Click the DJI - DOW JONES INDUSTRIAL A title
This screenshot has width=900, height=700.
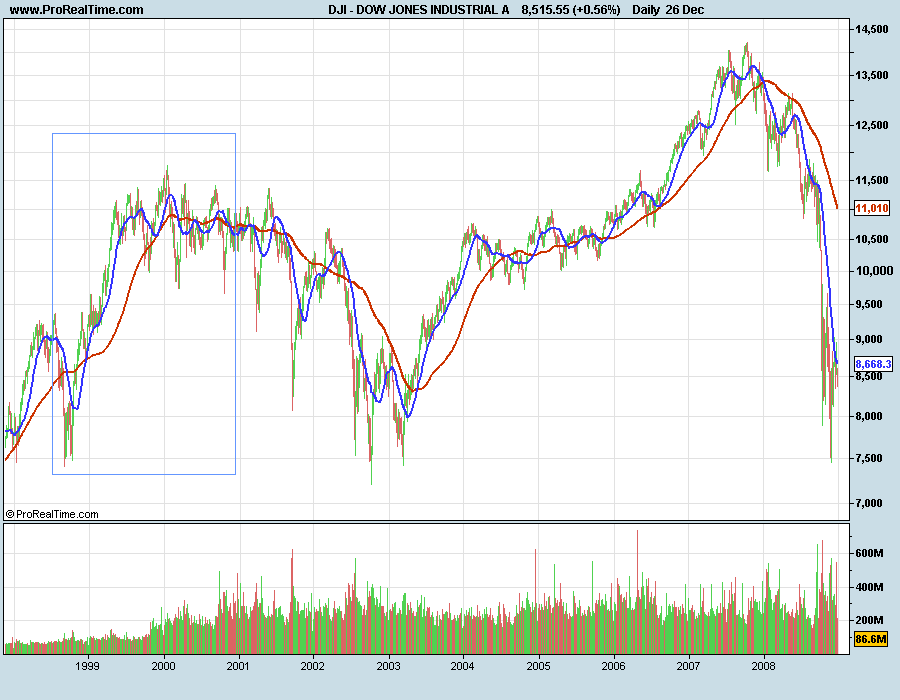418,10
